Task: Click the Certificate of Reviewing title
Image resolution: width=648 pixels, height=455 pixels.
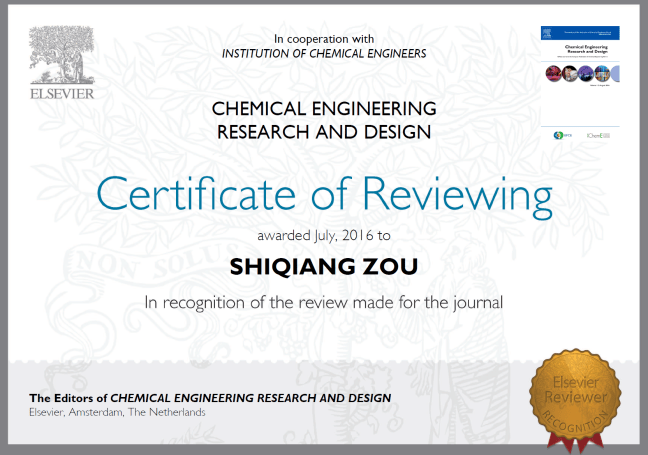Action: coord(324,196)
